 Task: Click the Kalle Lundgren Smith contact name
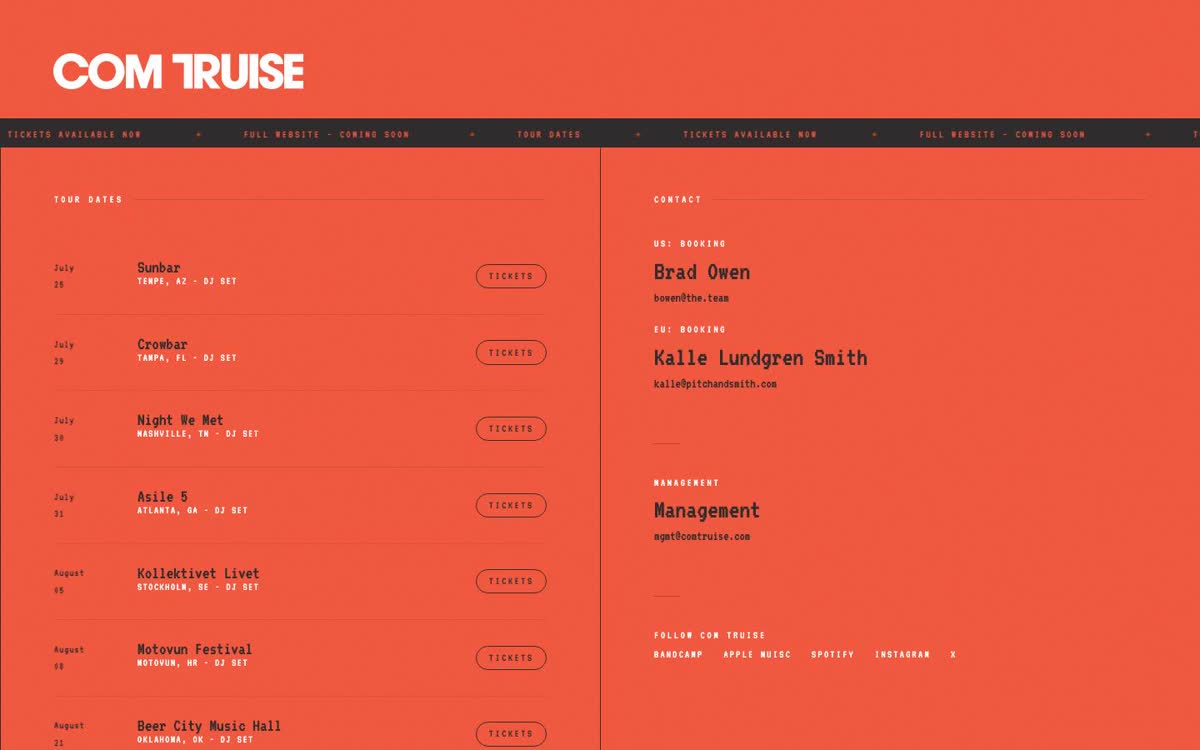point(760,358)
